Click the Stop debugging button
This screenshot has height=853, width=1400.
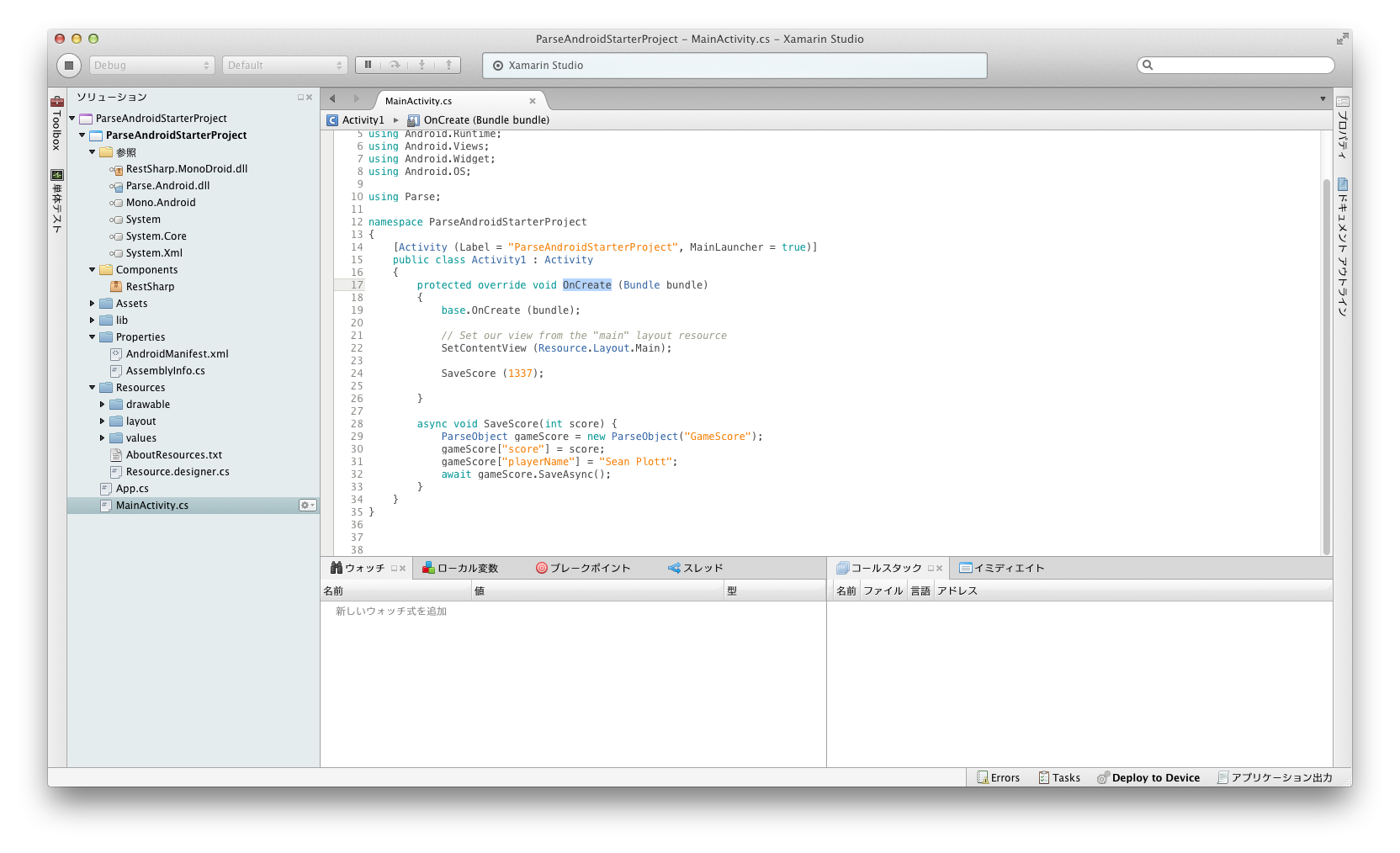69,65
